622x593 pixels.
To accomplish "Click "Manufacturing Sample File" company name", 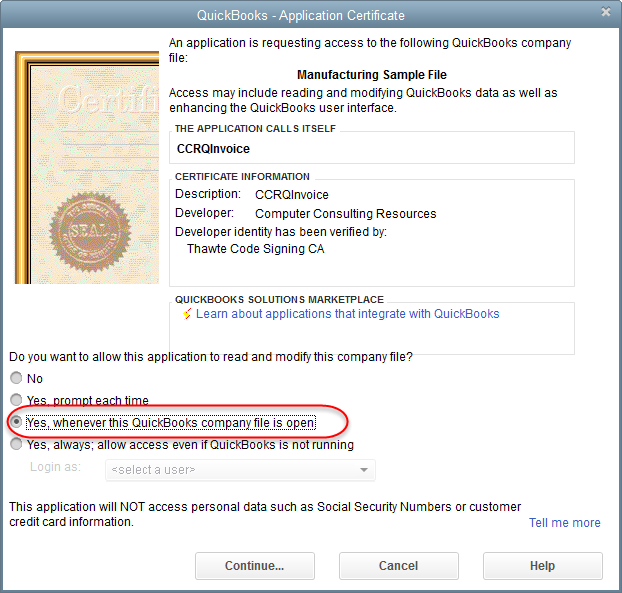I will pyautogui.click(x=372, y=75).
